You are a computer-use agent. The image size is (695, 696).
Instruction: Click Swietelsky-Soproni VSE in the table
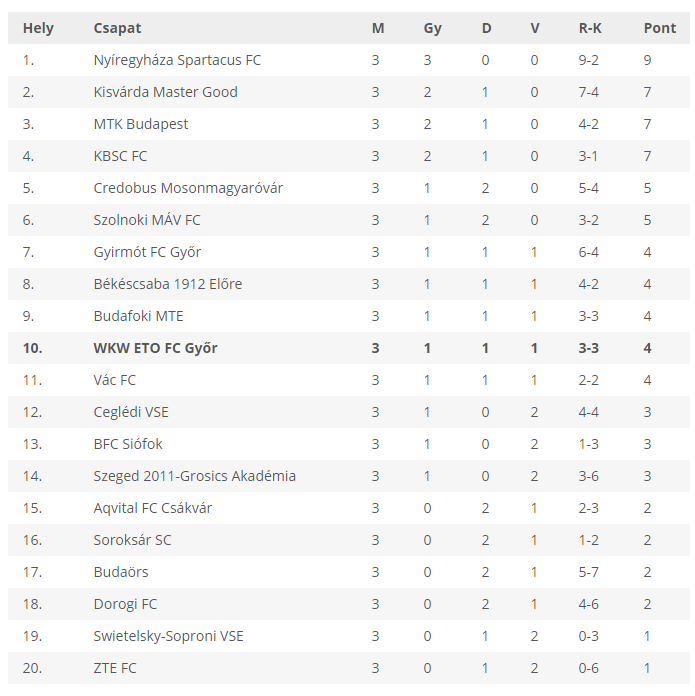click(x=168, y=636)
